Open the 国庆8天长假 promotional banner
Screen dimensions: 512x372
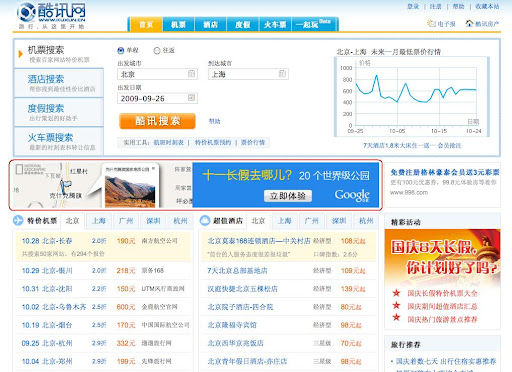(442, 258)
